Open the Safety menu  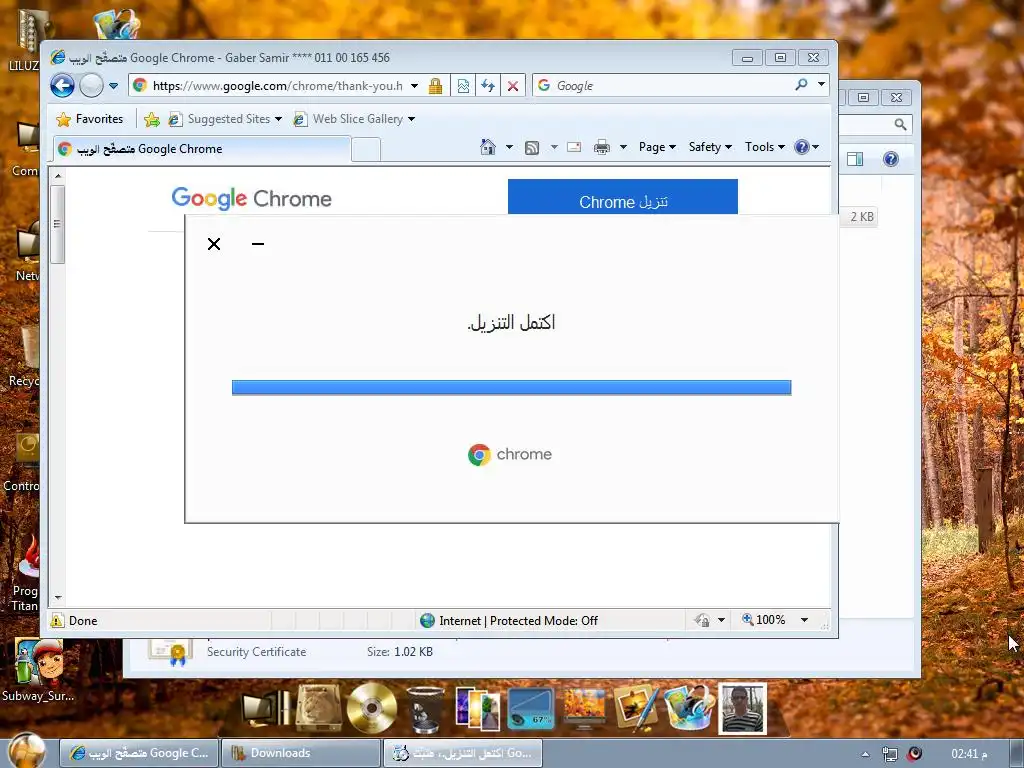pos(710,147)
